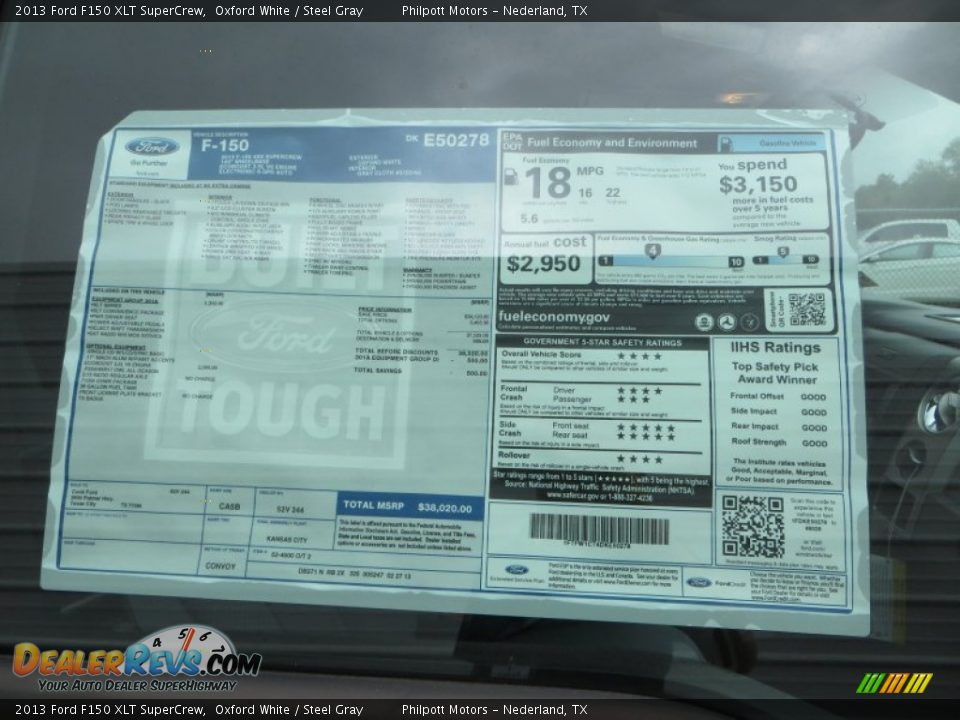Click the leftmost circular EPA badge icon
This screenshot has height=720, width=960.
(706, 321)
